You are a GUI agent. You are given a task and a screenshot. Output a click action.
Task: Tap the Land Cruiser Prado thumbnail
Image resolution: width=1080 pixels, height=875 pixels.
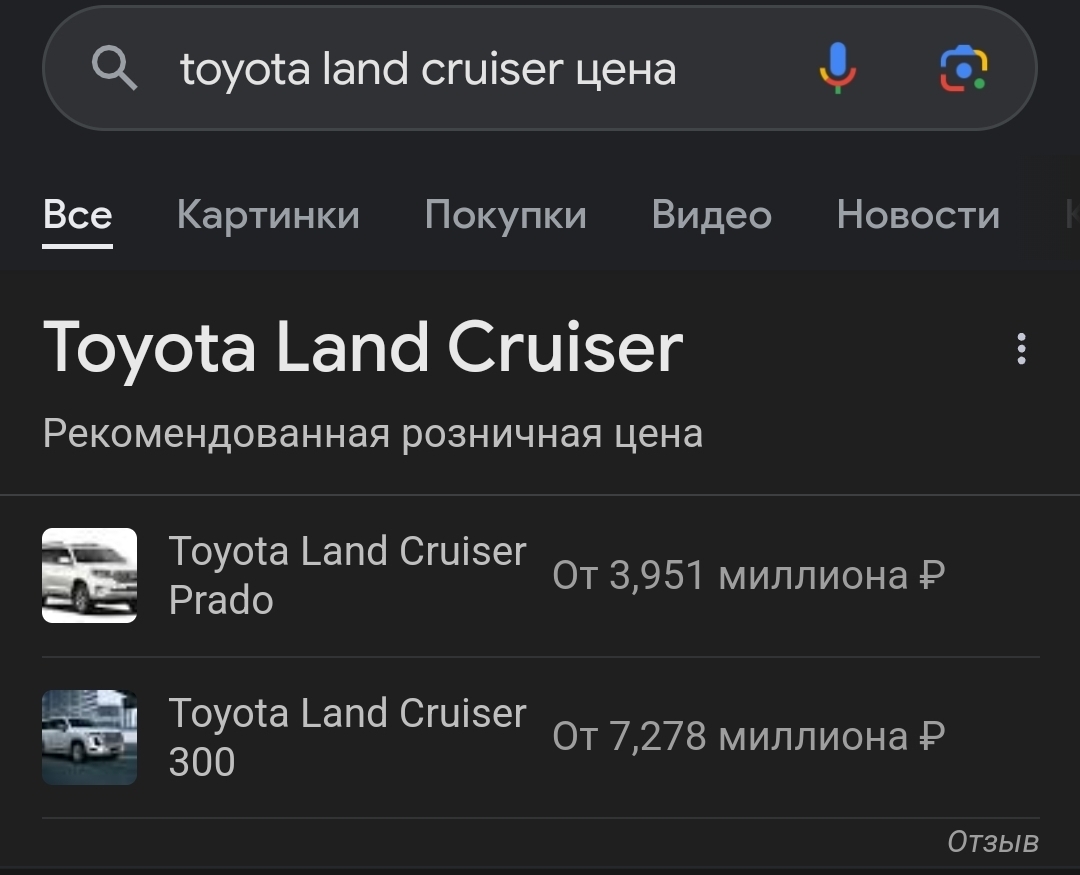[x=89, y=576]
